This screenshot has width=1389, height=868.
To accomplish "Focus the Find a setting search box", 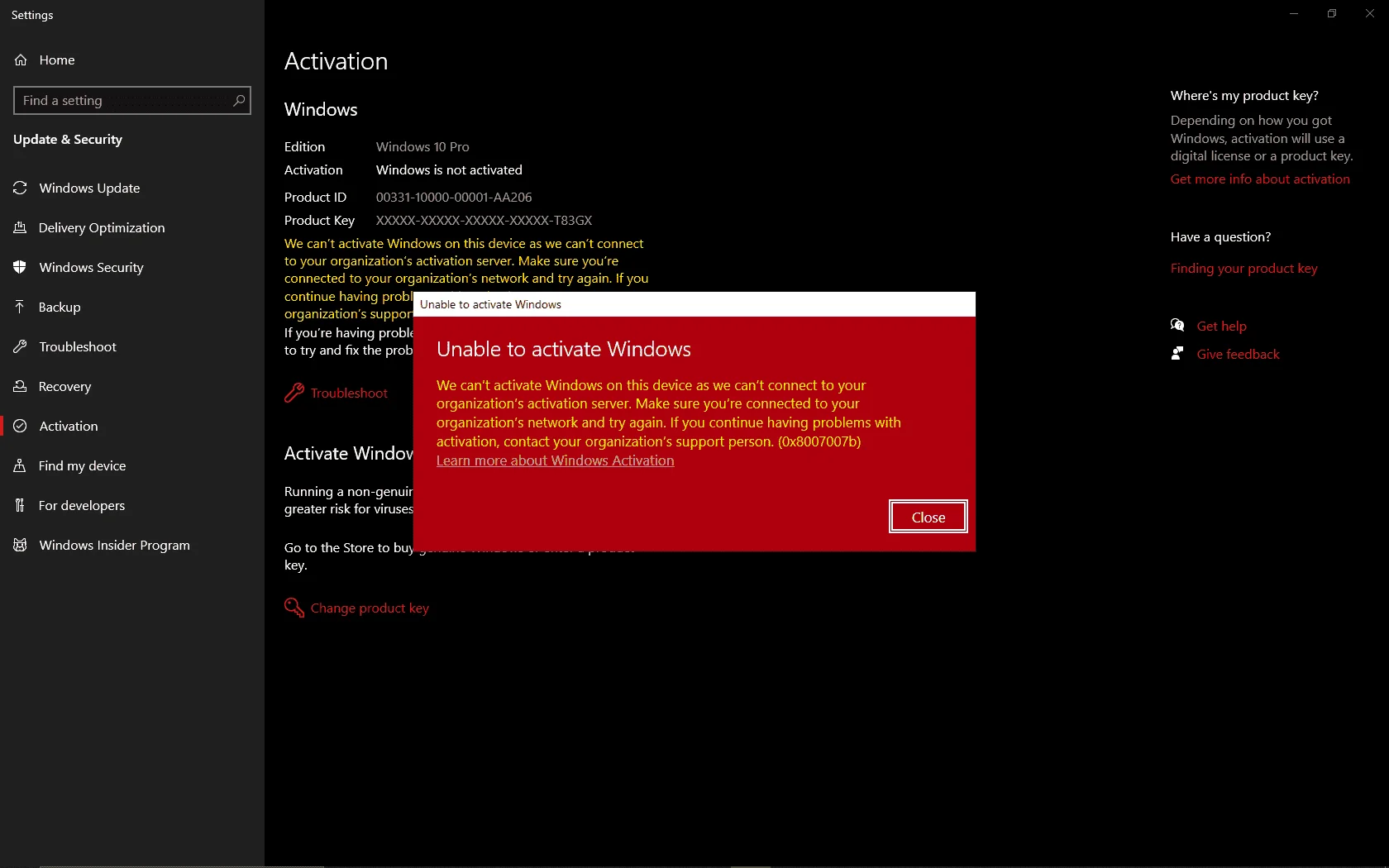I will (x=132, y=101).
